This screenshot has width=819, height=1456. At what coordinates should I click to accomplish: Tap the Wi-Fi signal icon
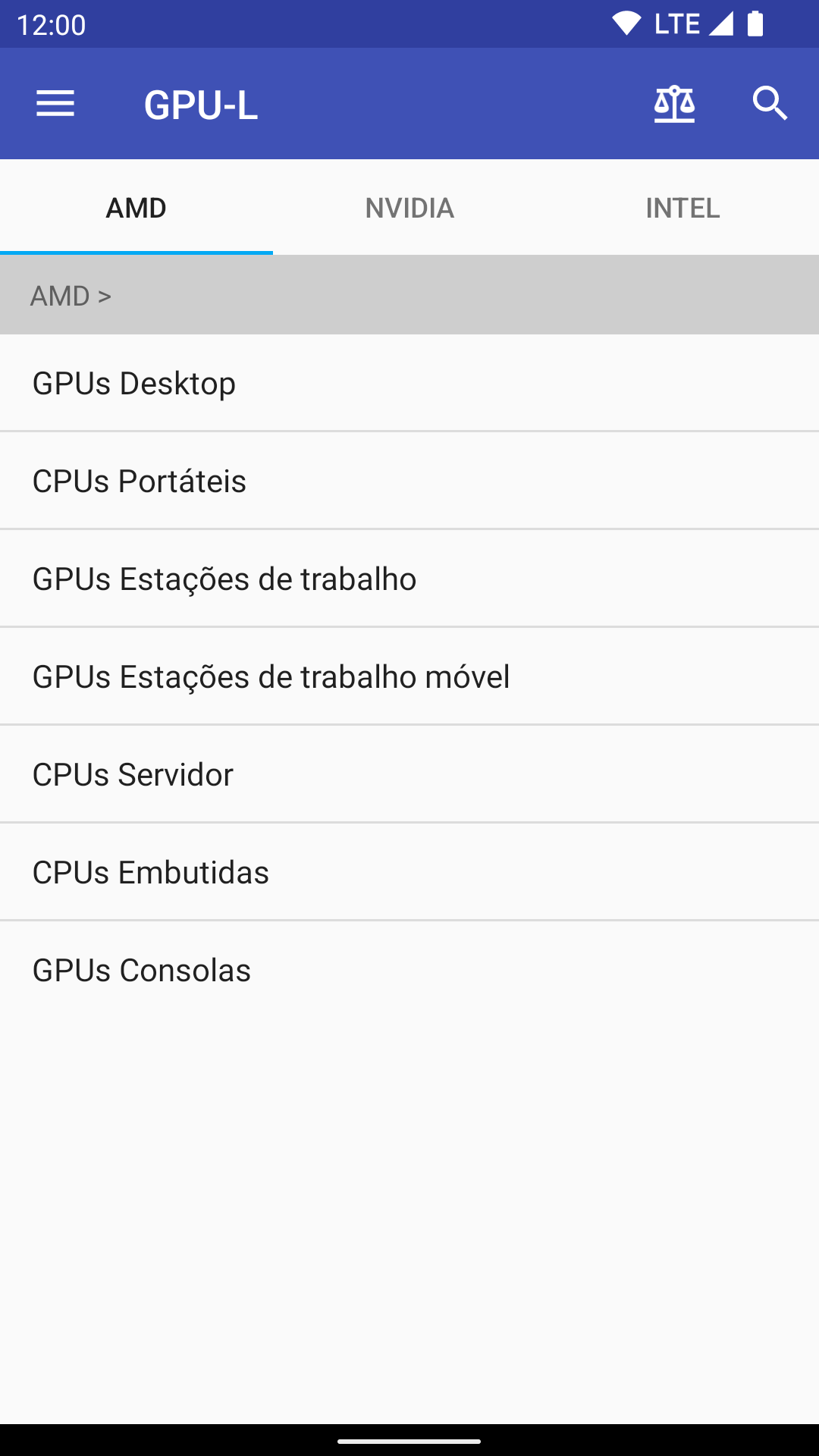point(626,24)
